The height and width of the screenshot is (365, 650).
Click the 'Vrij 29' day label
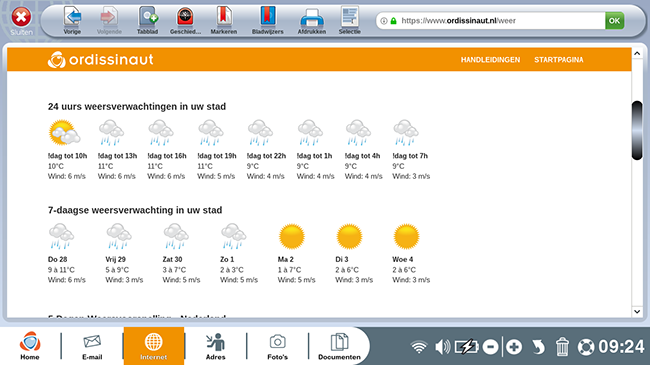[x=115, y=259]
